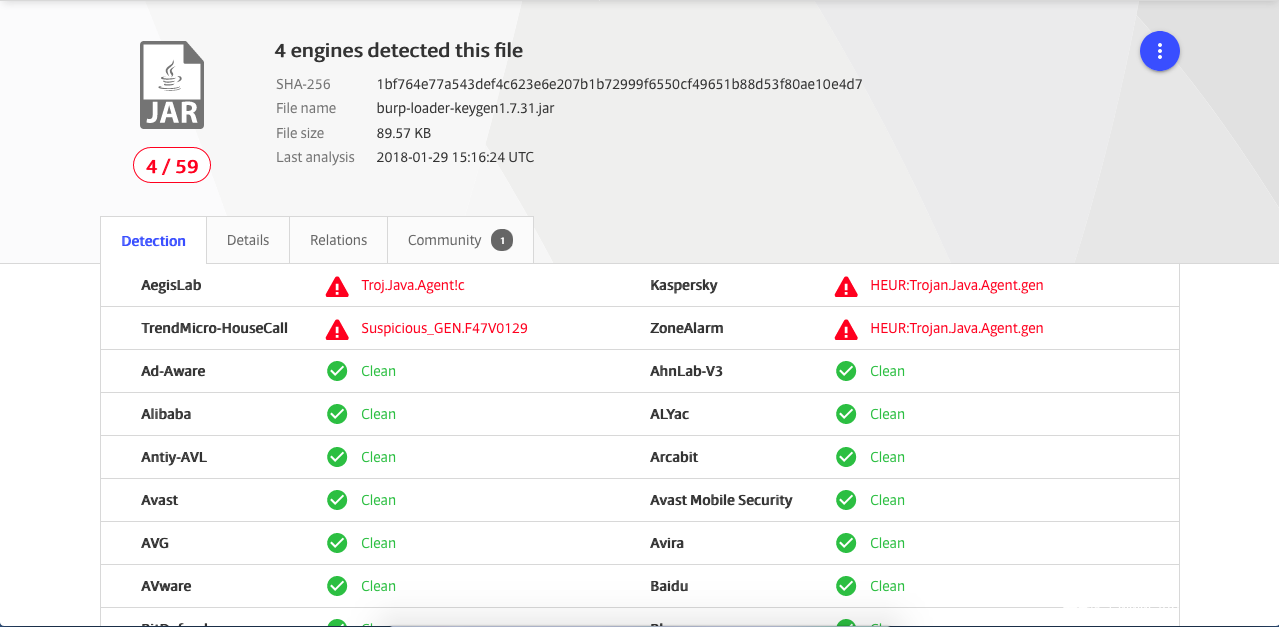Click the green clean icon for Baidu
The width and height of the screenshot is (1279, 627).
[846, 586]
